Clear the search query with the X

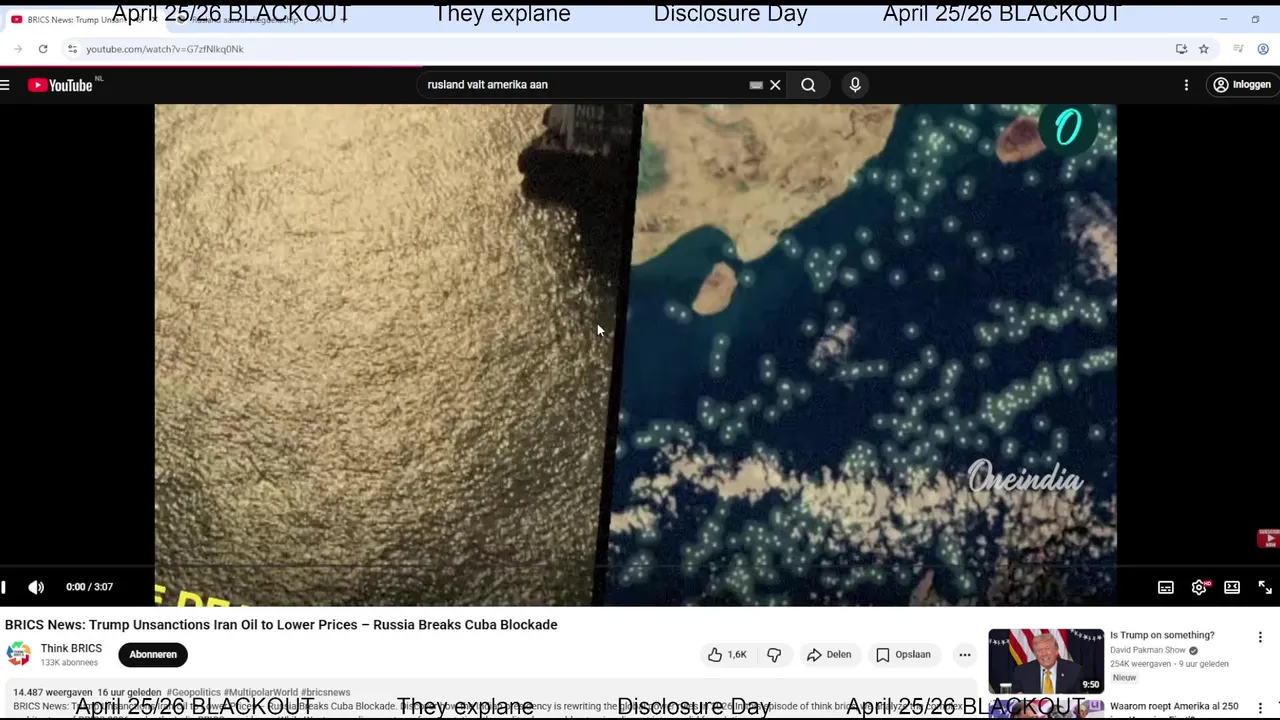pyautogui.click(x=775, y=85)
